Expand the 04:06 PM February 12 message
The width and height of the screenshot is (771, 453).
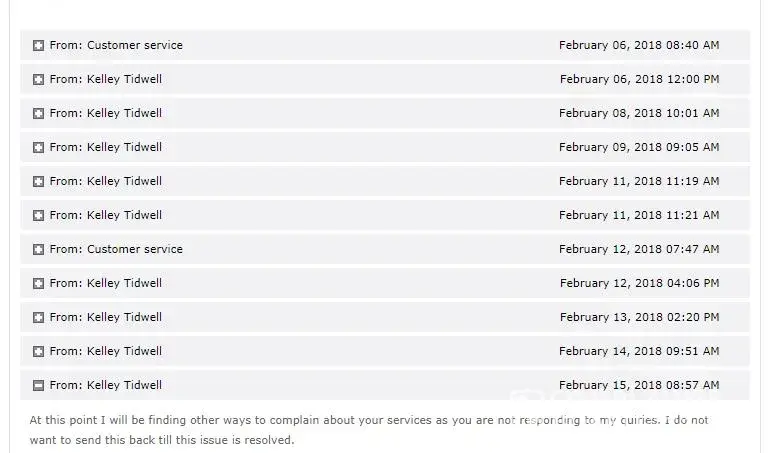coord(39,284)
